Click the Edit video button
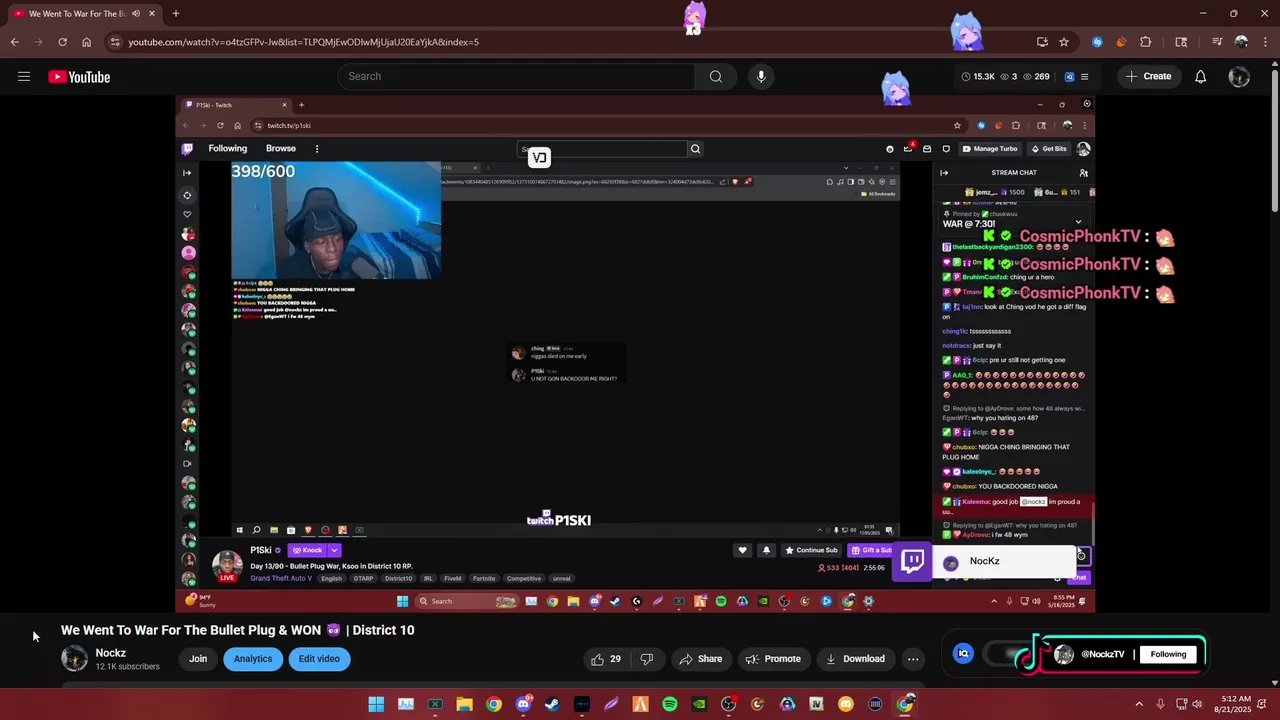The image size is (1280, 720). tap(319, 659)
